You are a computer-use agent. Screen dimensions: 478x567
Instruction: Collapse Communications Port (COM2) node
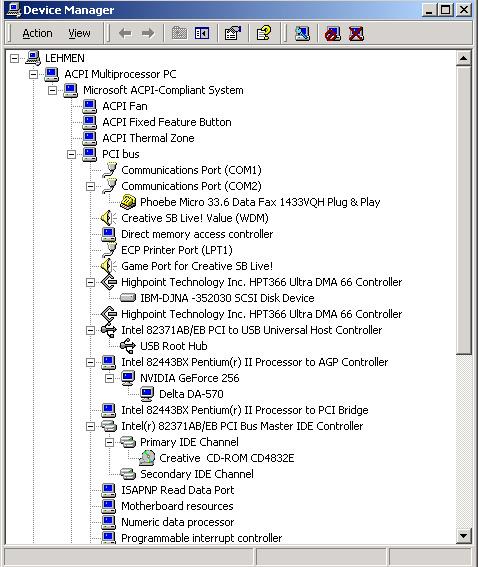(x=90, y=186)
